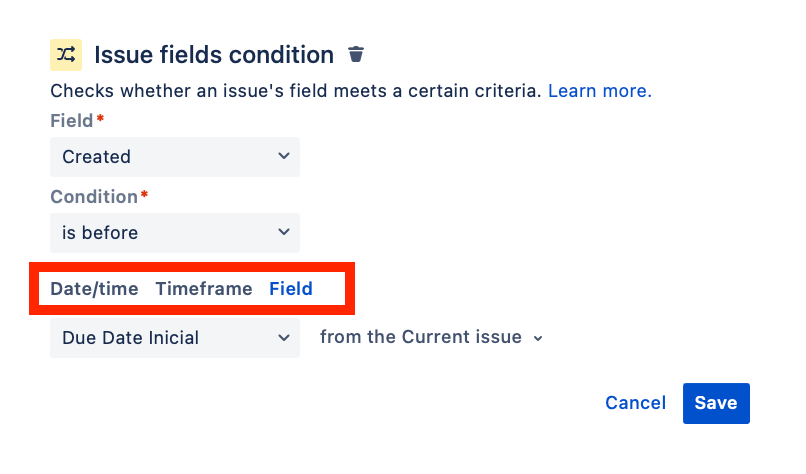The height and width of the screenshot is (474, 806).
Task: Open the Due Date Inicial dropdown
Action: click(175, 338)
